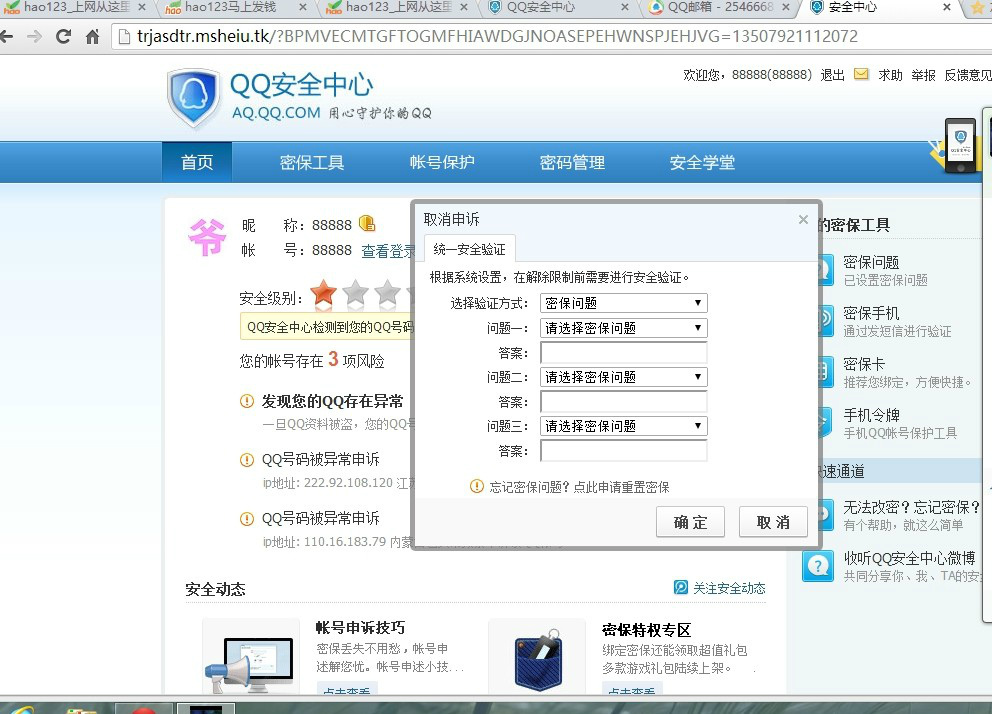This screenshot has width=992, height=714.
Task: Click the 查看登录 link beside account number
Action: (388, 251)
